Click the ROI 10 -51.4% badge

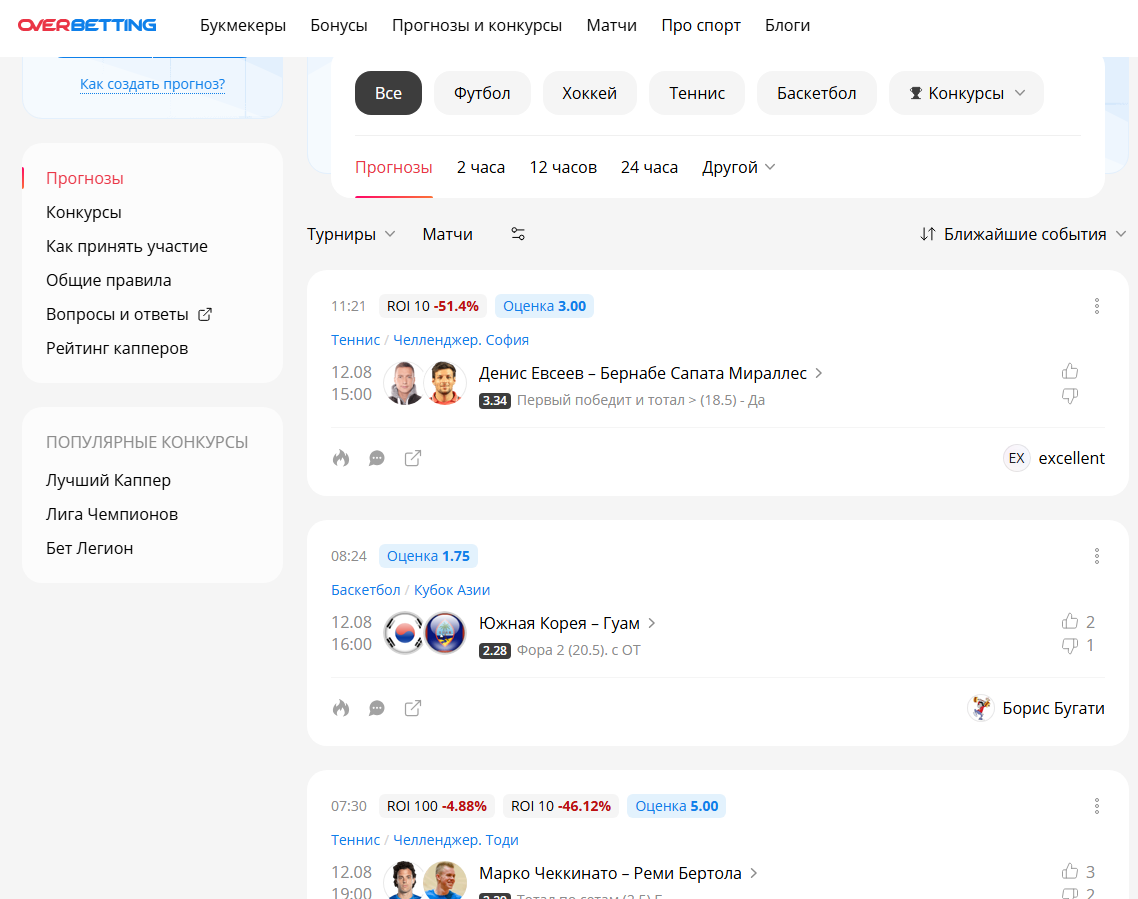(432, 306)
